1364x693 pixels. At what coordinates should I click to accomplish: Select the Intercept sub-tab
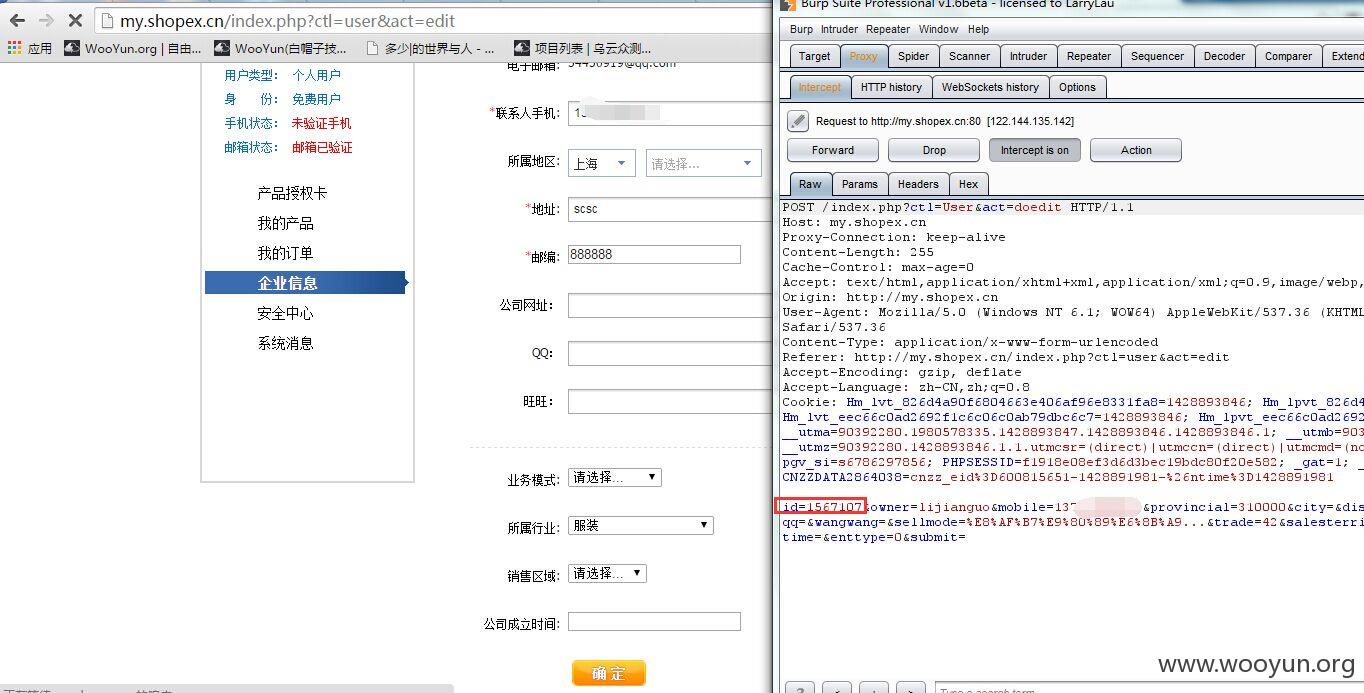[820, 87]
